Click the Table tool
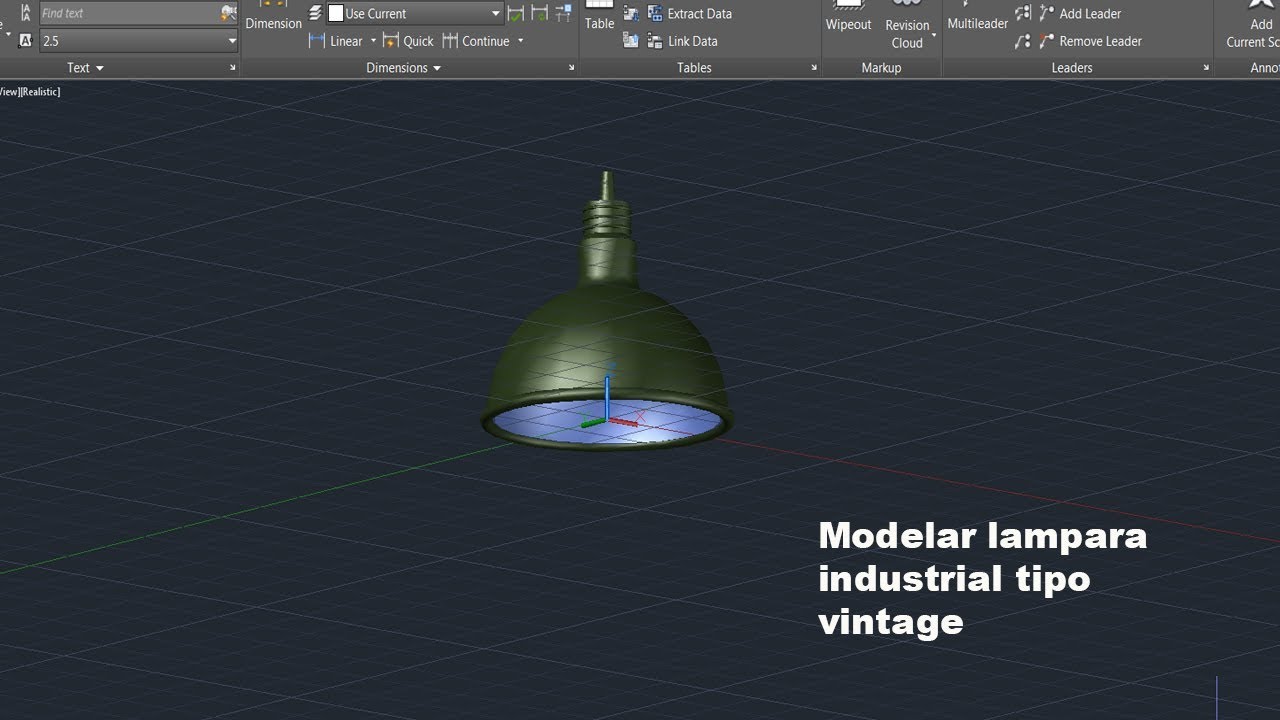This screenshot has height=720, width=1280. pyautogui.click(x=599, y=17)
